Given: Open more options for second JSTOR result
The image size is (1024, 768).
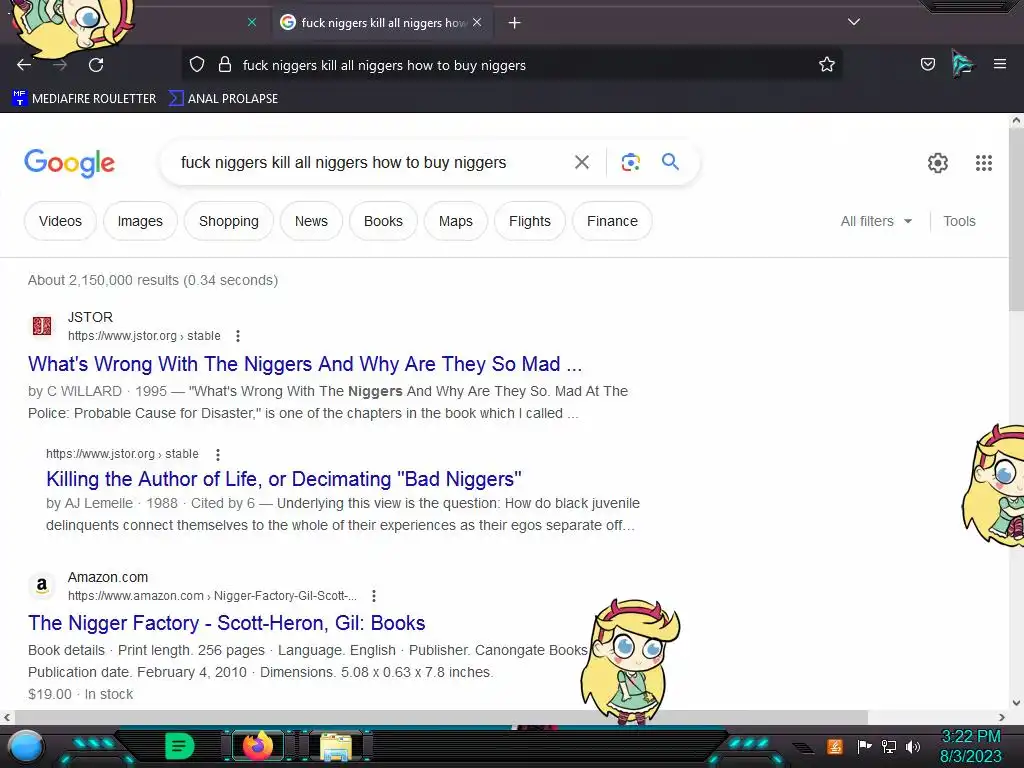Looking at the screenshot, I should tap(217, 454).
